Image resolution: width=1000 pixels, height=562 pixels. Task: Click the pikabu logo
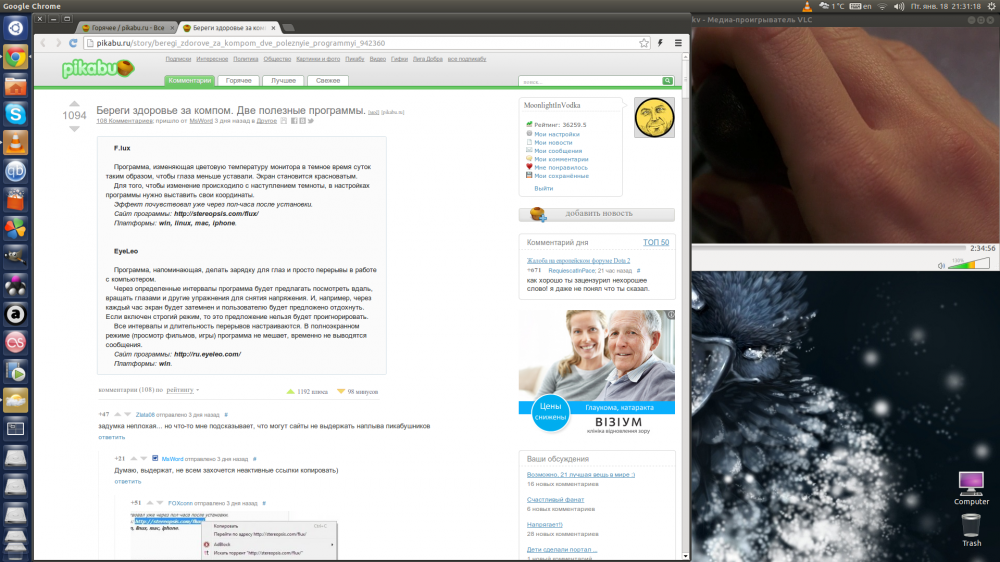coord(98,68)
